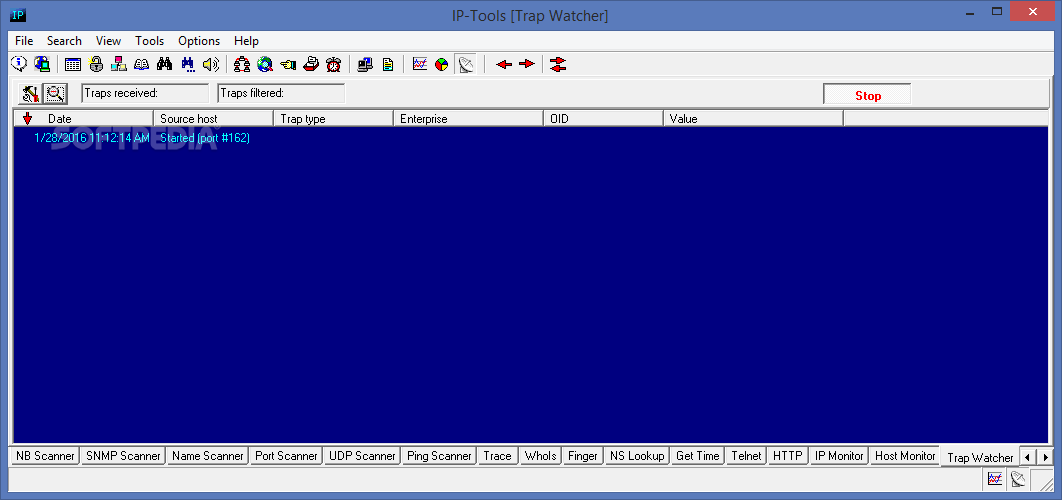1062x500 pixels.
Task: Switch to the NS Lookup tab
Action: (x=637, y=456)
